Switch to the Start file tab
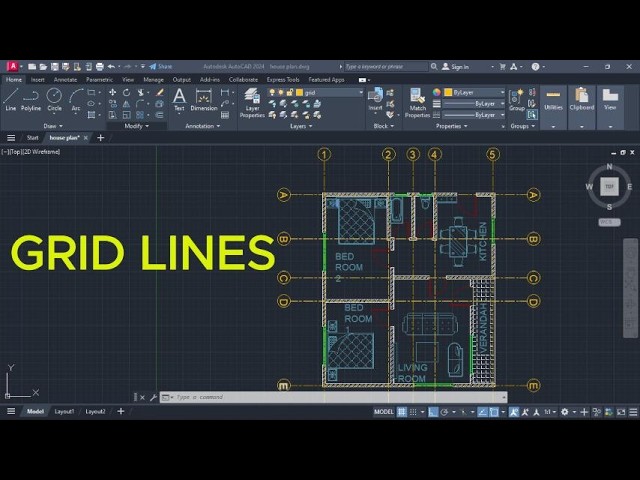The height and width of the screenshot is (480, 640). click(x=33, y=138)
